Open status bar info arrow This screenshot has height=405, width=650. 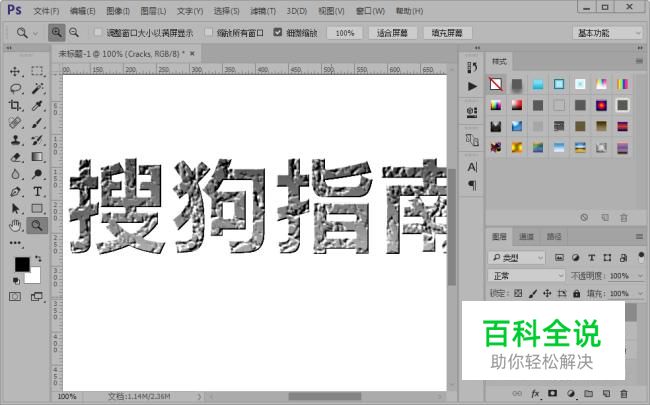click(199, 396)
